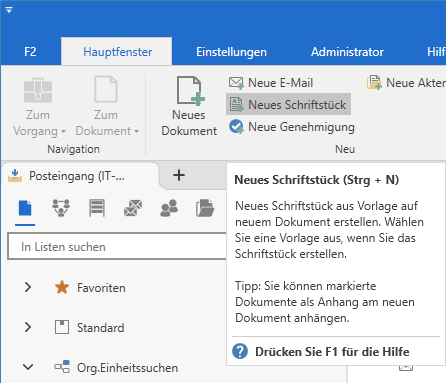Open the Administrator ribbon tab
446x383 pixels.
click(347, 52)
